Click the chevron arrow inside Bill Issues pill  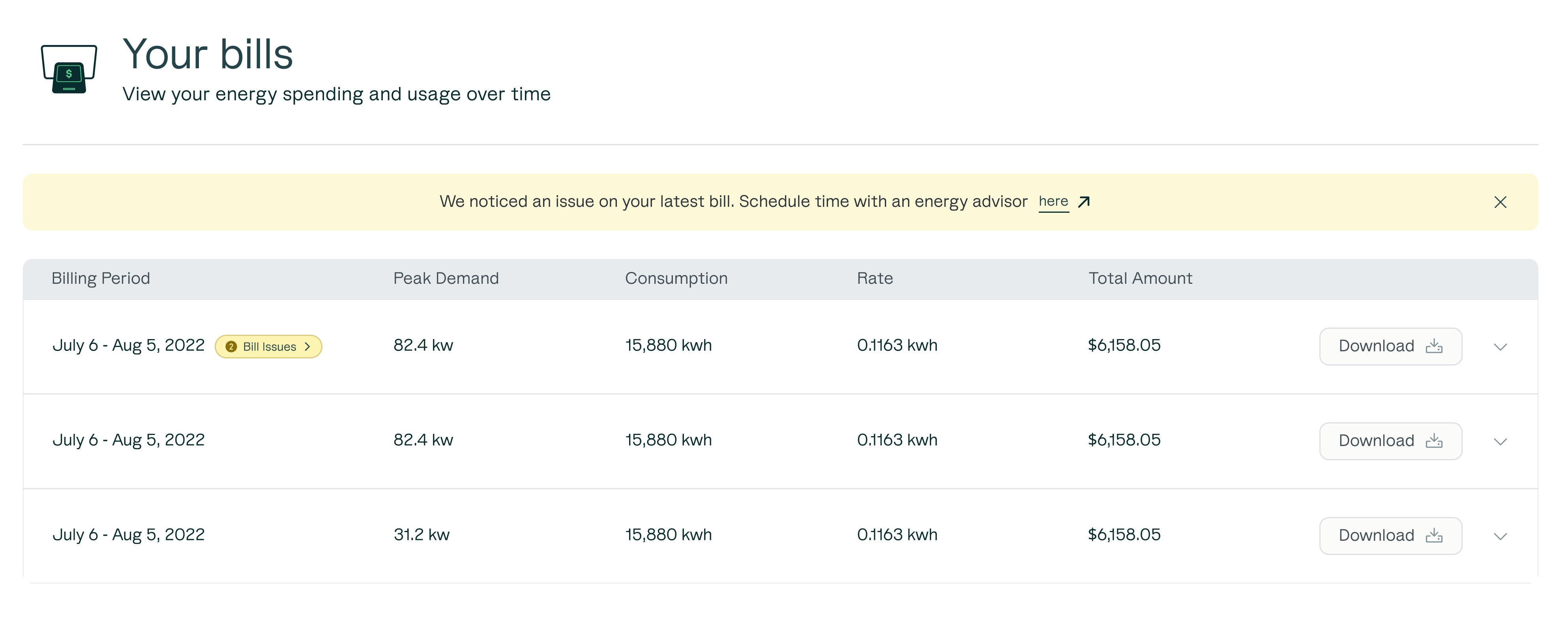tap(307, 347)
